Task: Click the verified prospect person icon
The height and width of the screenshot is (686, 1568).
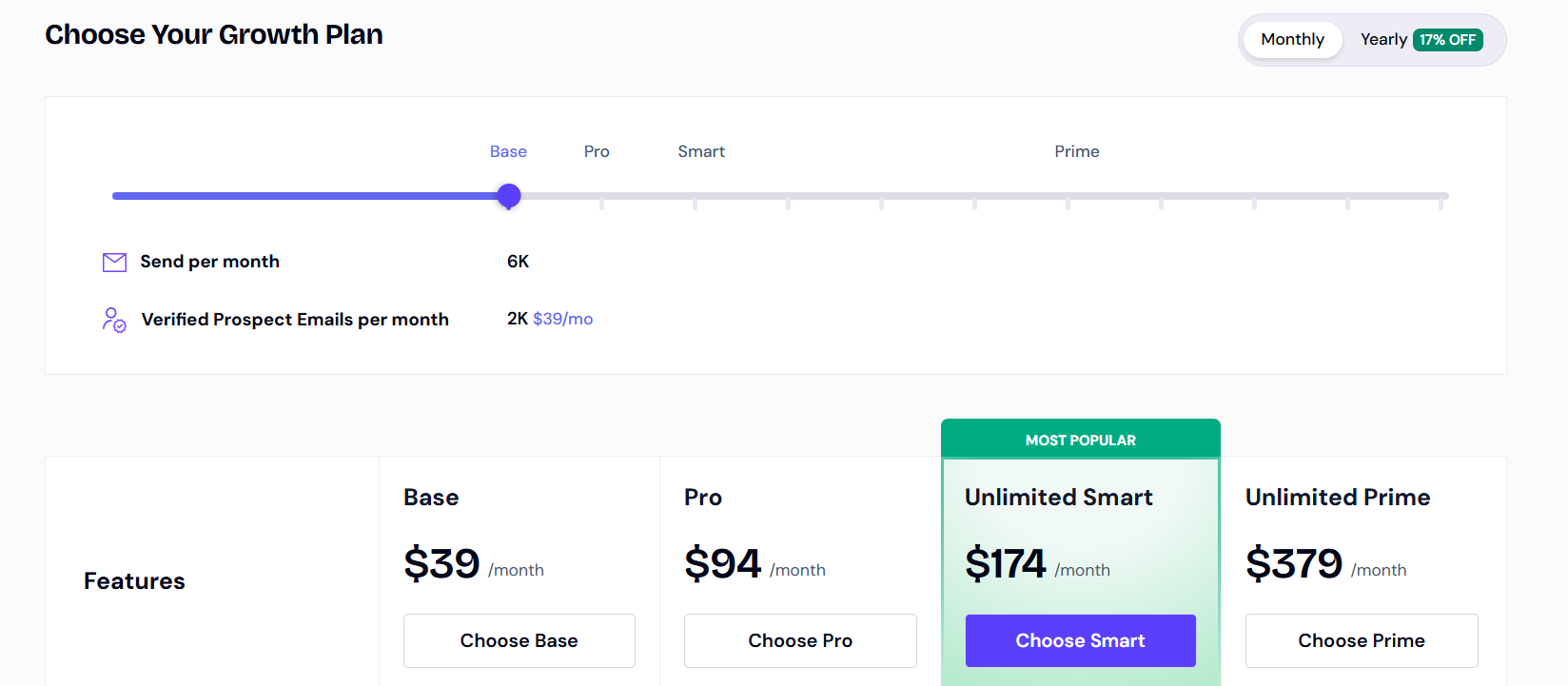Action: tap(114, 320)
